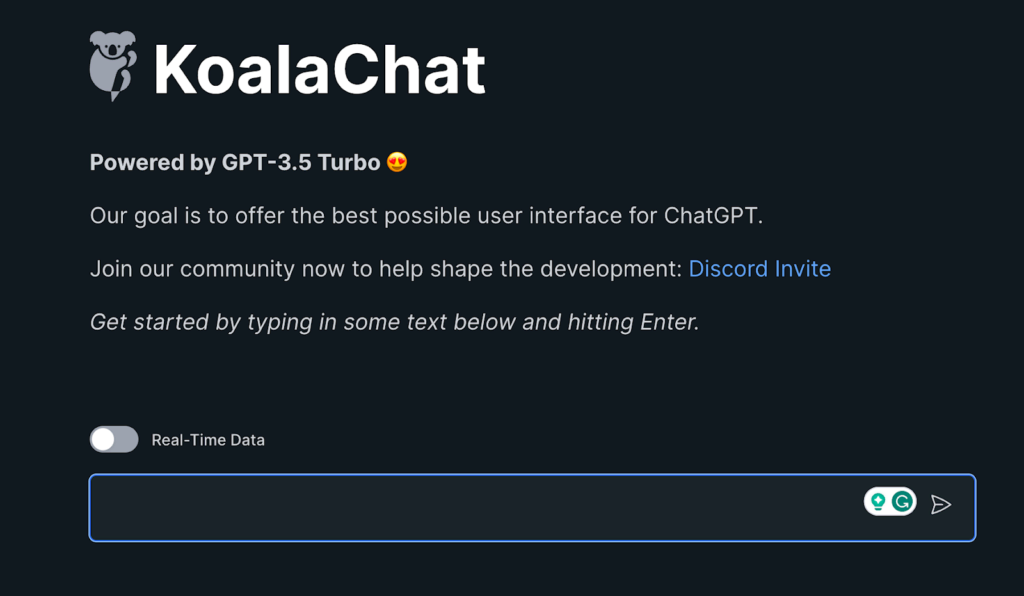The image size is (1024, 596).
Task: Click the word "ChatGPT" in the goal sentence
Action: [x=712, y=216]
